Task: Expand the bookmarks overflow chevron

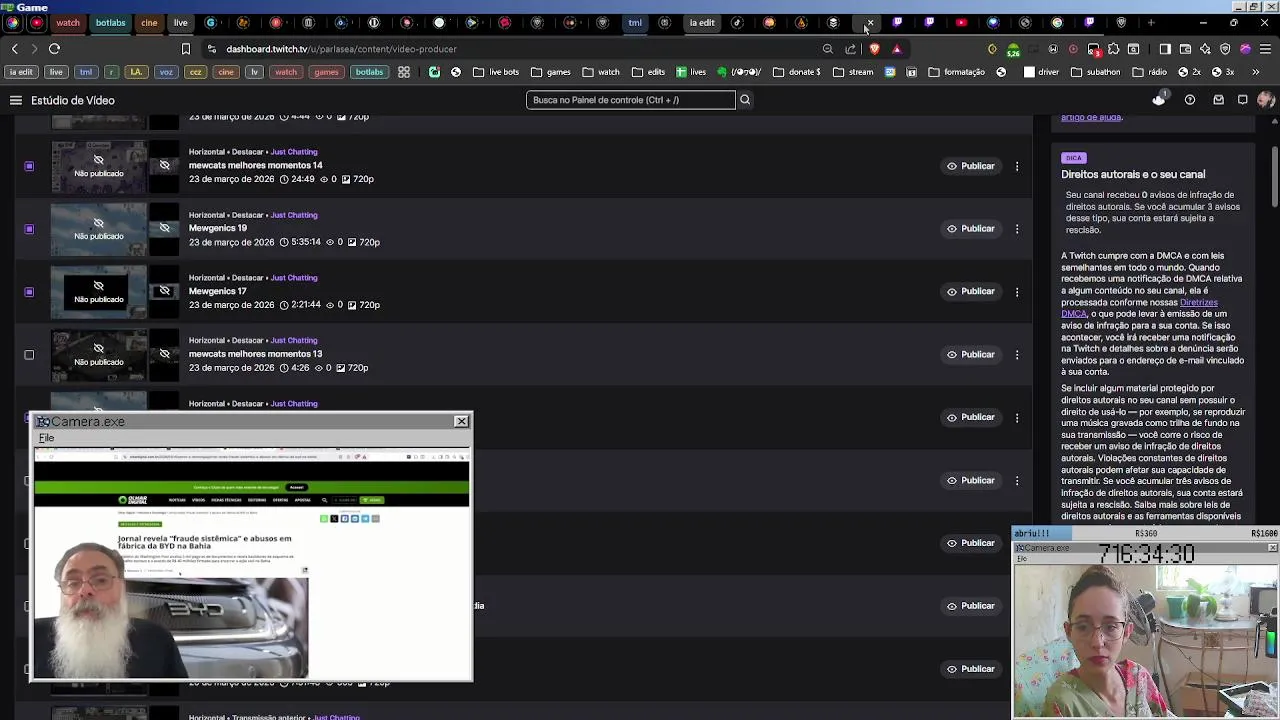Action: point(1256,72)
